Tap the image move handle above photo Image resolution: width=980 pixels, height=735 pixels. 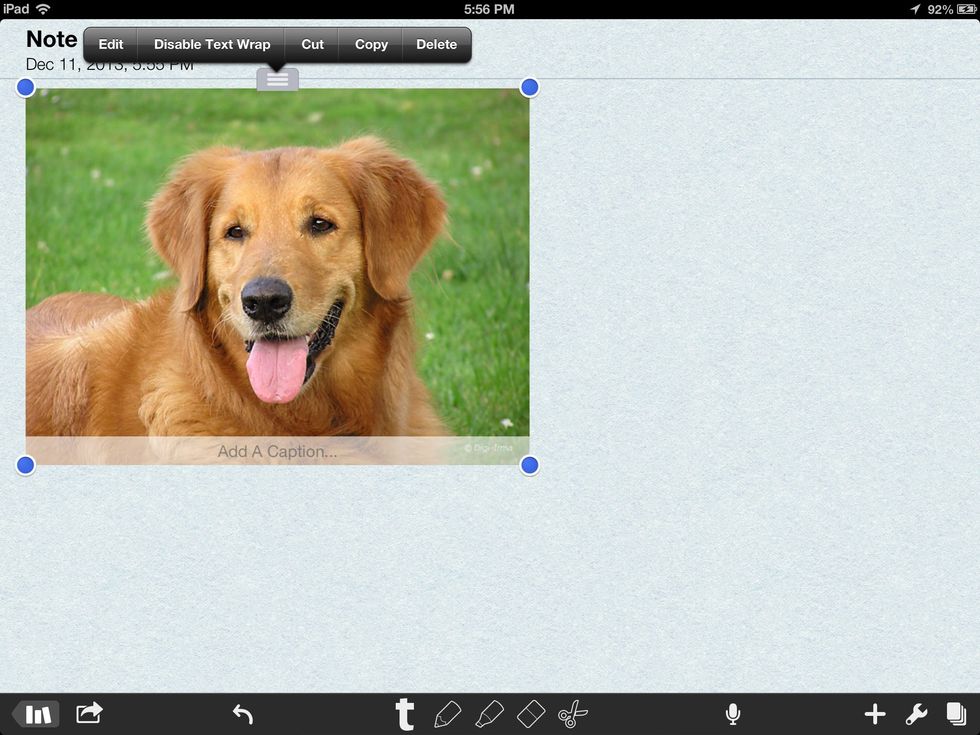point(277,80)
